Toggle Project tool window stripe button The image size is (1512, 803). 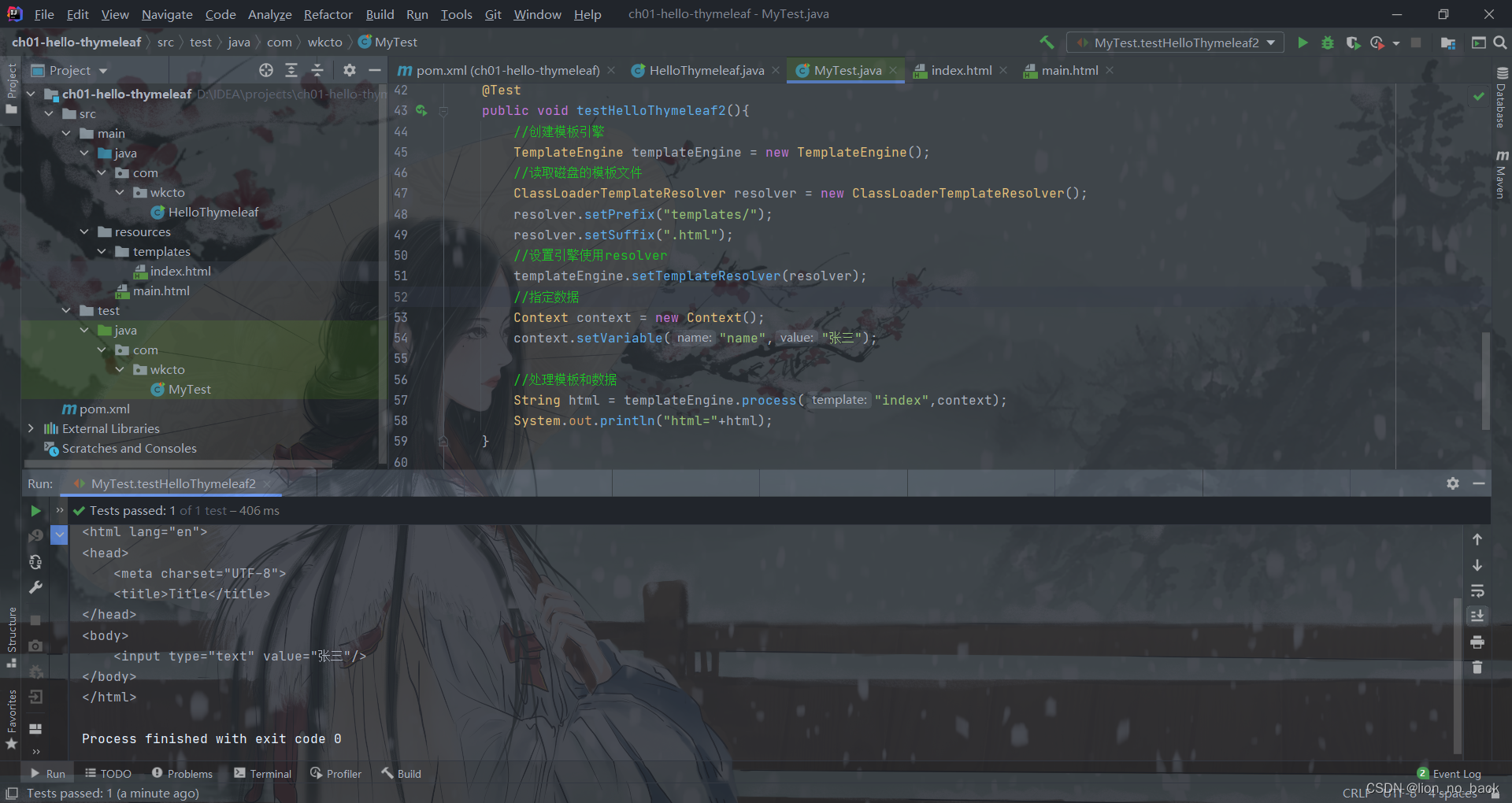click(11, 88)
